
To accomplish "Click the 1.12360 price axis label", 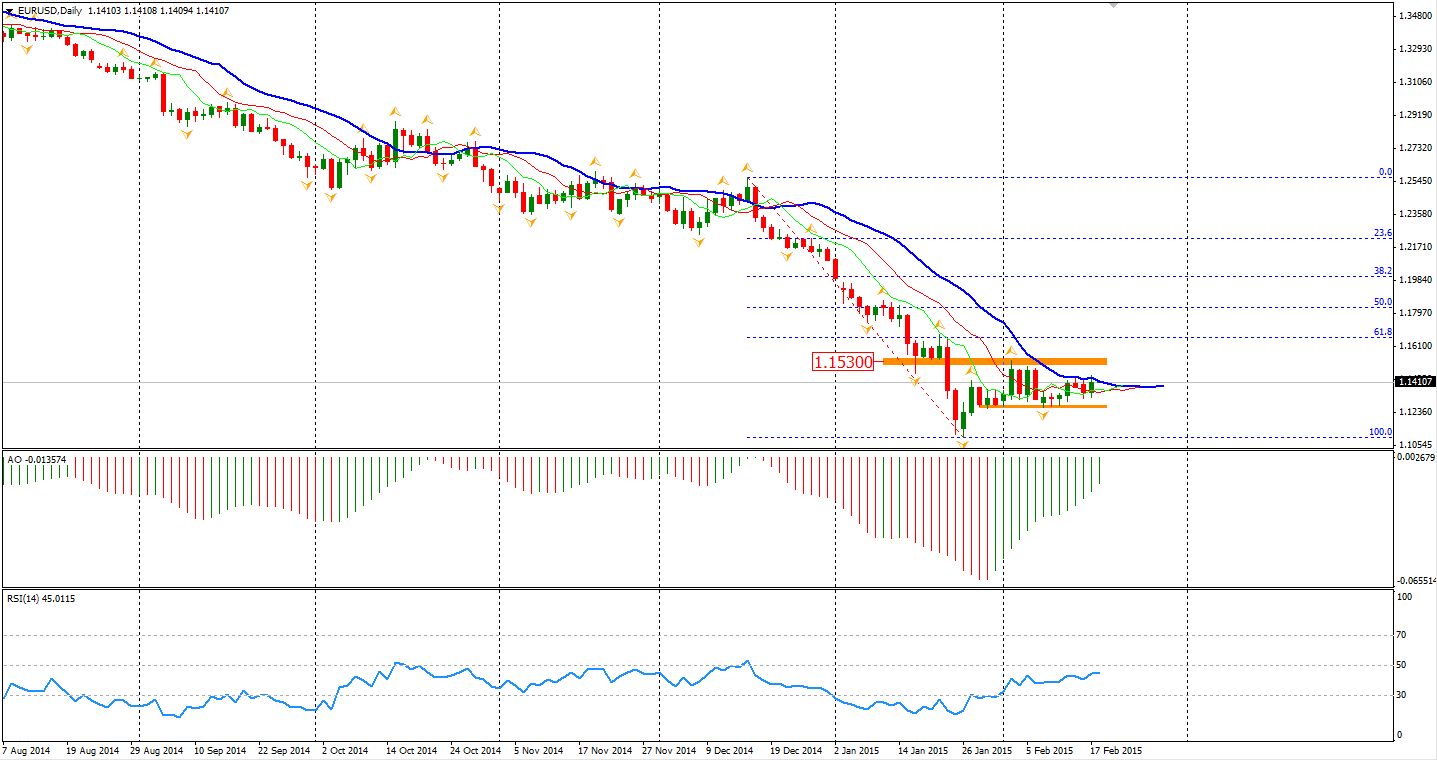I will [x=1415, y=412].
